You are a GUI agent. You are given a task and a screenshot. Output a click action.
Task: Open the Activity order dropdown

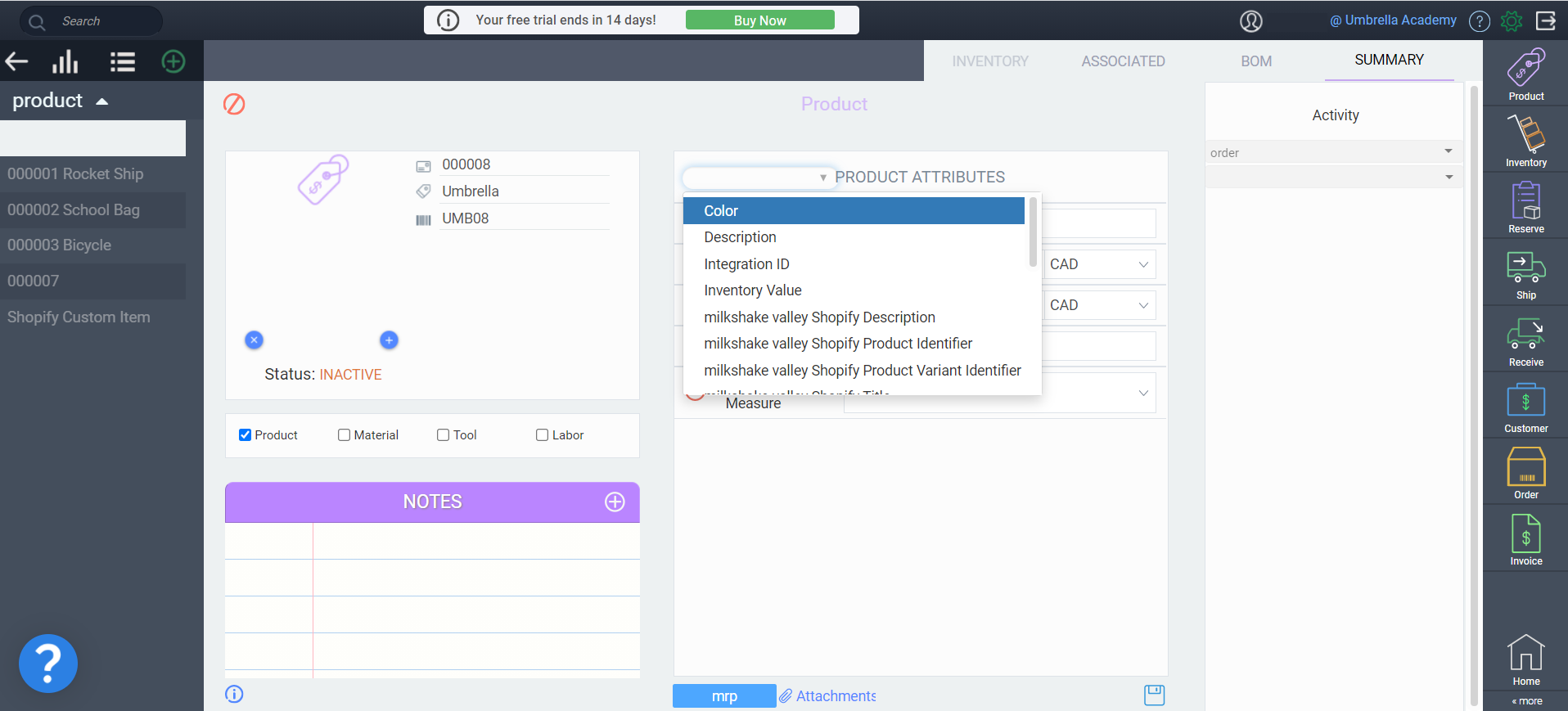[x=1332, y=152]
